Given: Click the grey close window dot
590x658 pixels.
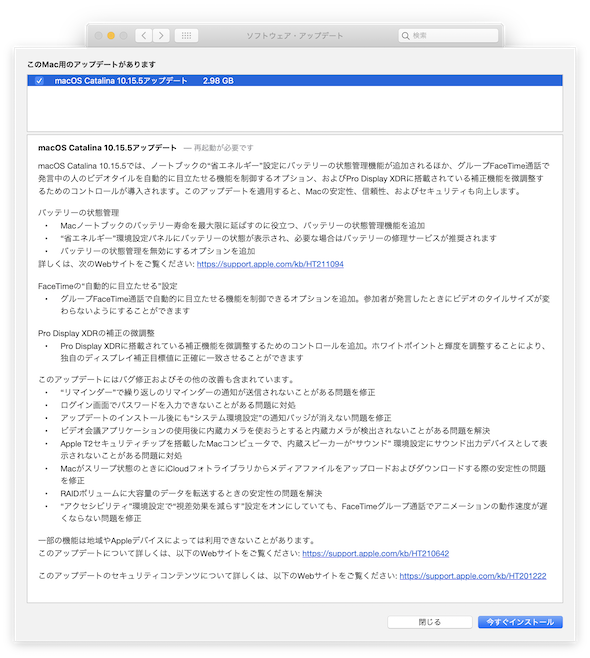Looking at the screenshot, I should [x=98, y=36].
